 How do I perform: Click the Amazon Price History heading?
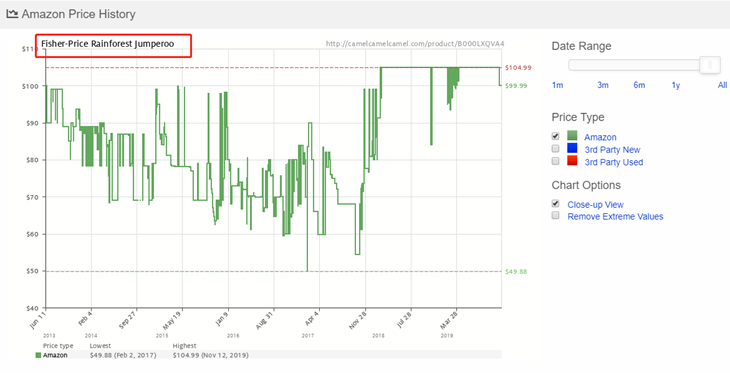pyautogui.click(x=78, y=14)
